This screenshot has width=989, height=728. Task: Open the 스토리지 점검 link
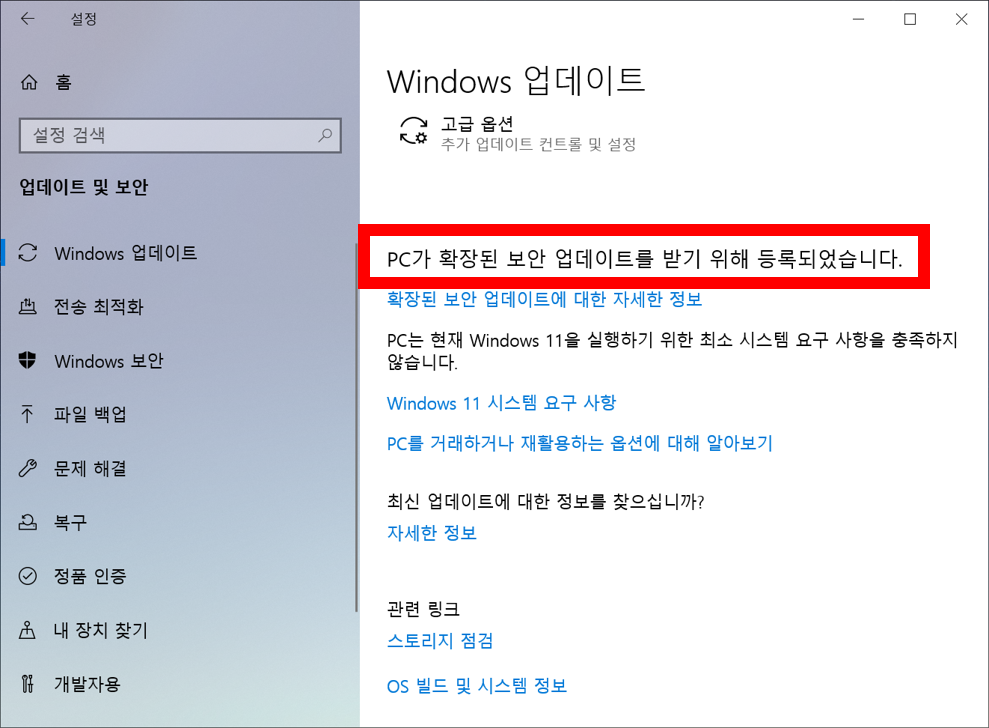[x=439, y=640]
